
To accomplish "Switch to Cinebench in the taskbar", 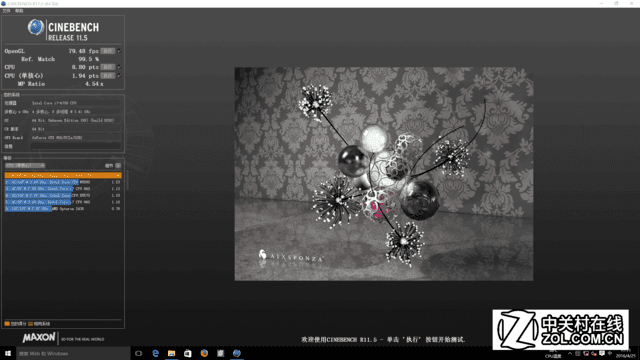I will tap(237, 353).
